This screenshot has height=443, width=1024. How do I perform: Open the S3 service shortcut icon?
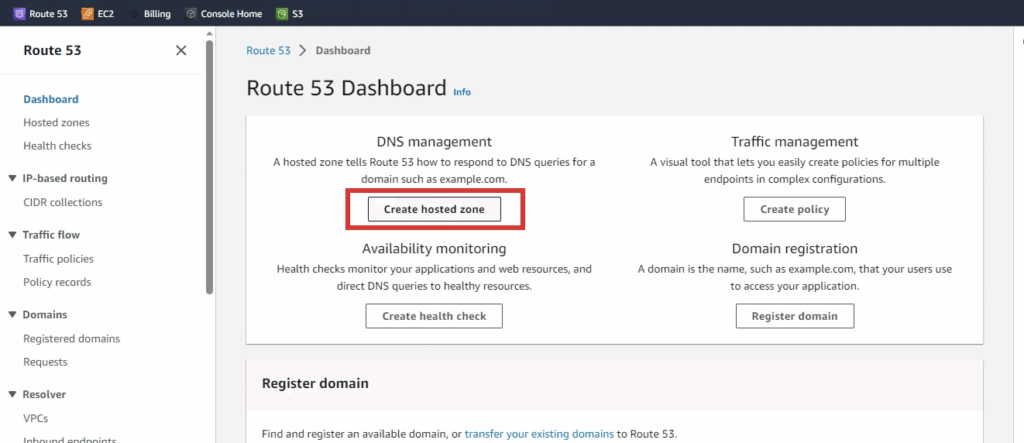(x=281, y=13)
